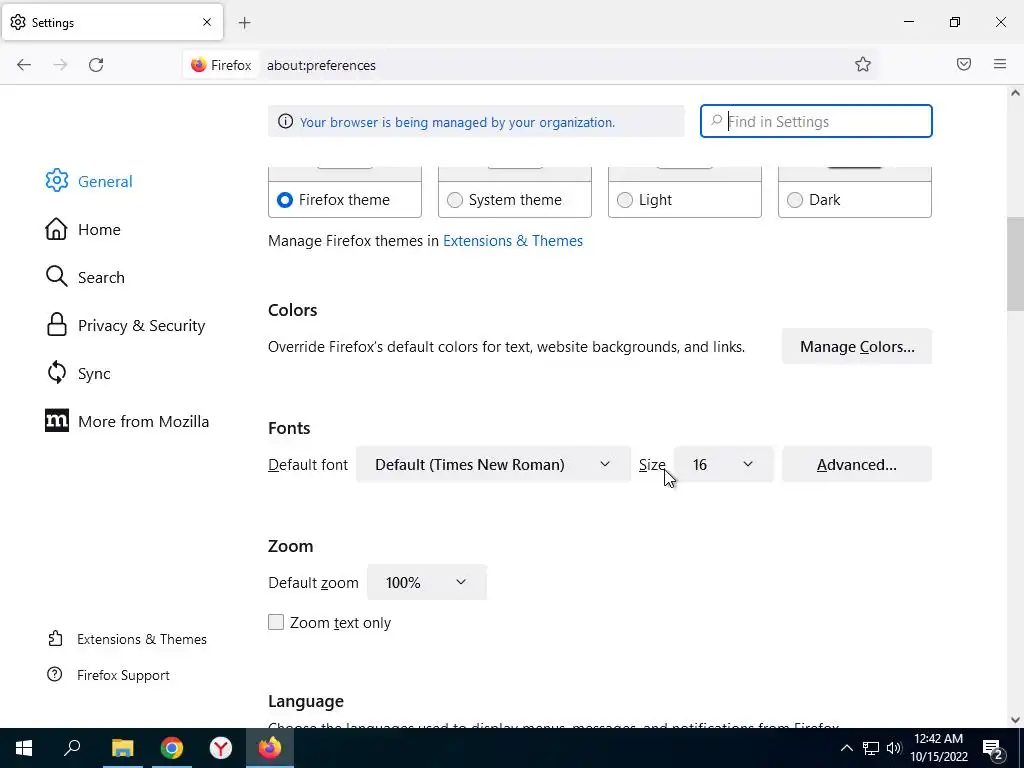The image size is (1024, 768).
Task: Click the Manage Colors button
Action: (x=857, y=346)
